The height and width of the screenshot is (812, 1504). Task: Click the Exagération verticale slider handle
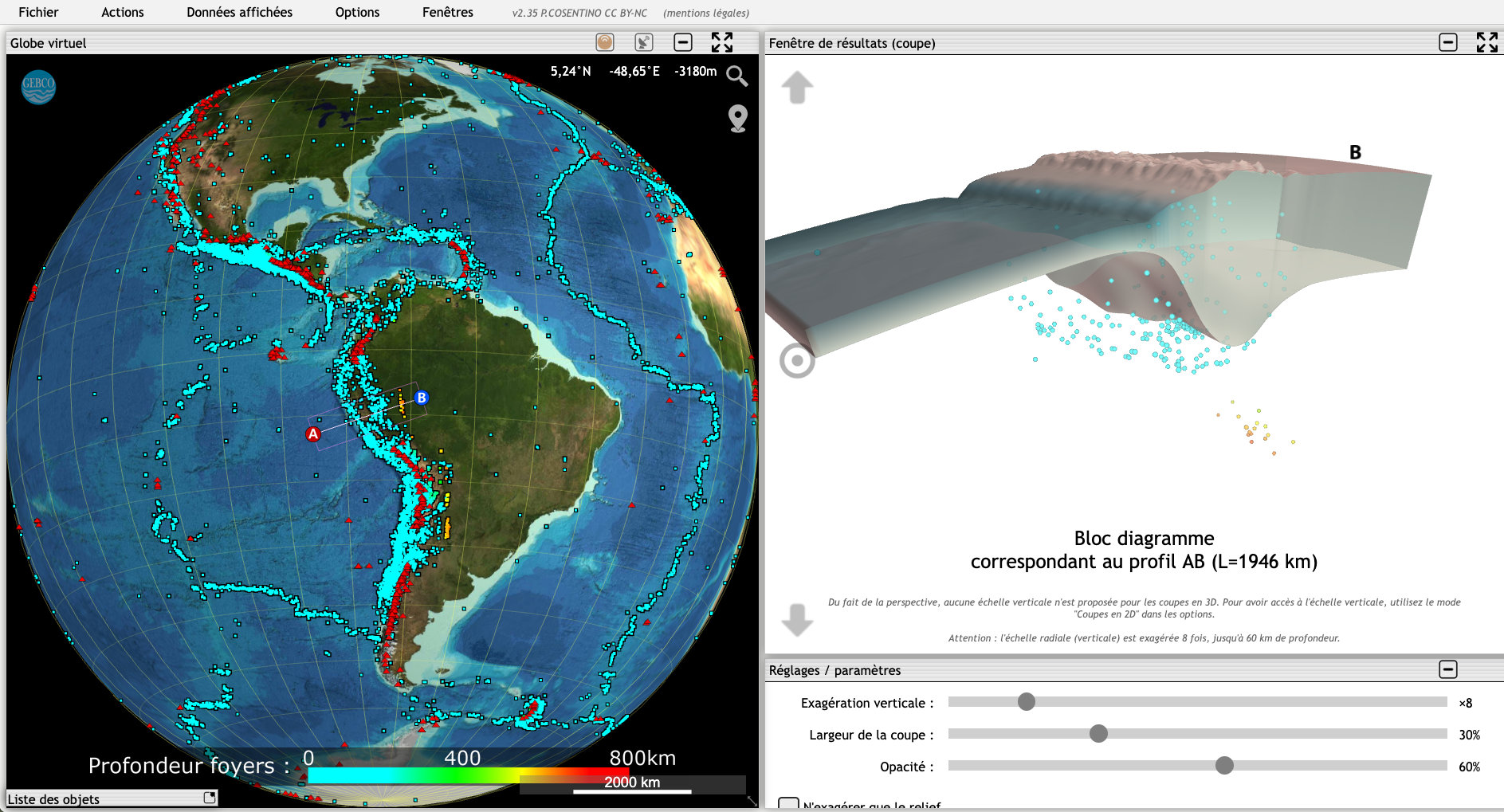point(1027,701)
